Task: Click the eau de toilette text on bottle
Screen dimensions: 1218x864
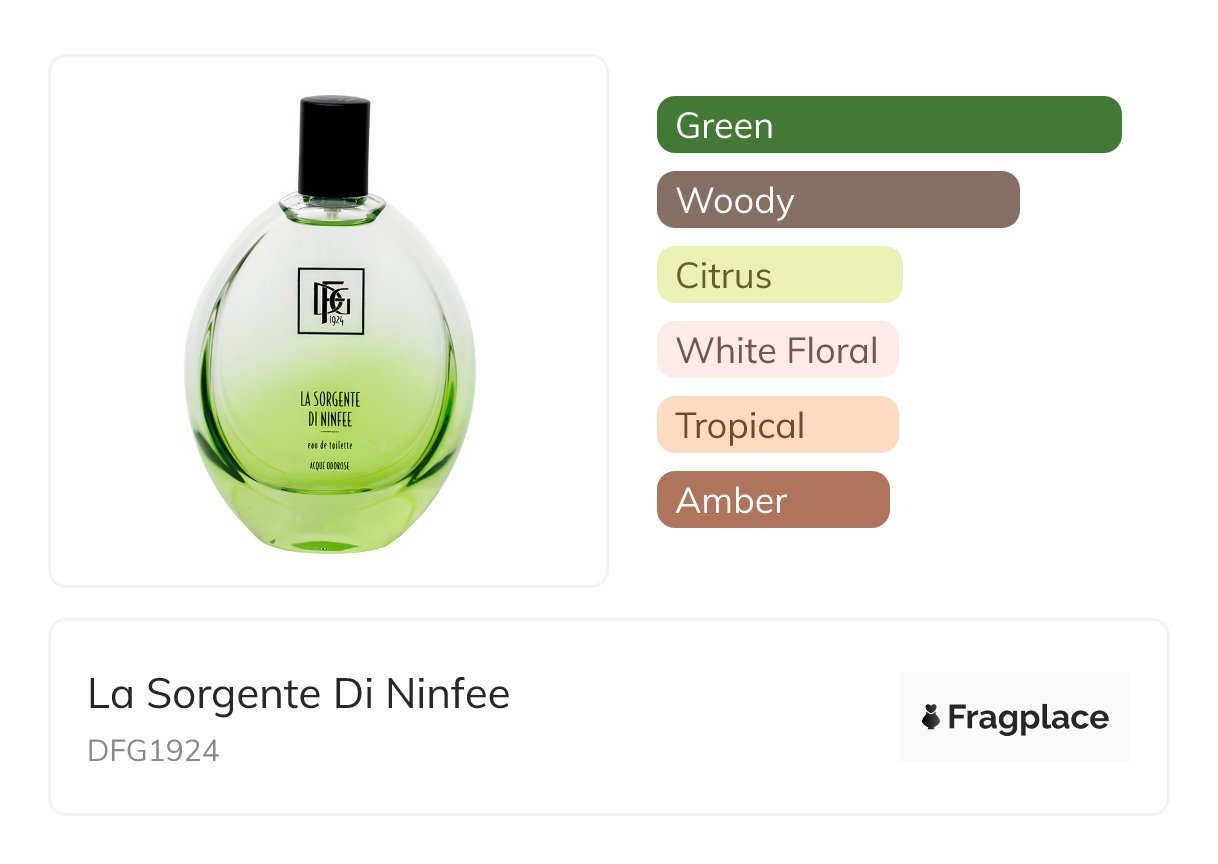Action: [x=331, y=445]
